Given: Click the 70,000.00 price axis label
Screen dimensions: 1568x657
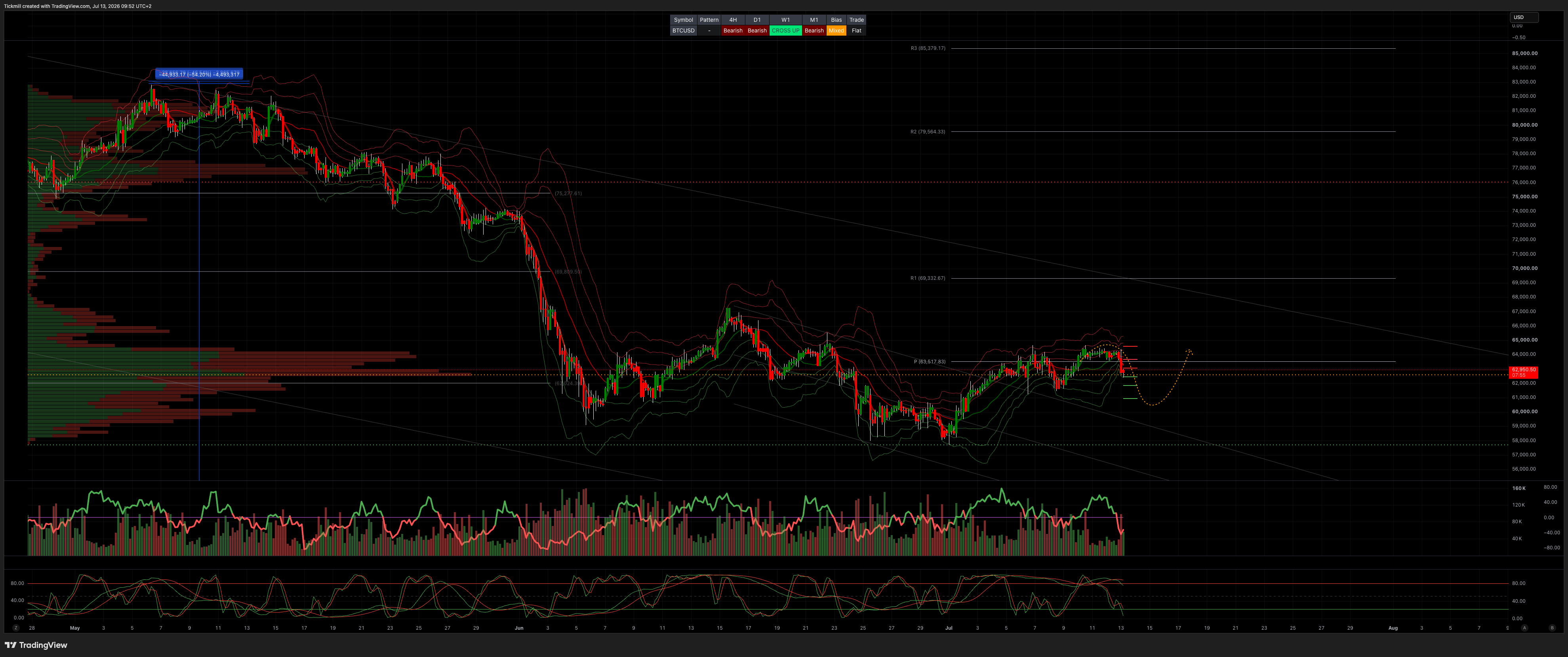Looking at the screenshot, I should (x=1524, y=268).
